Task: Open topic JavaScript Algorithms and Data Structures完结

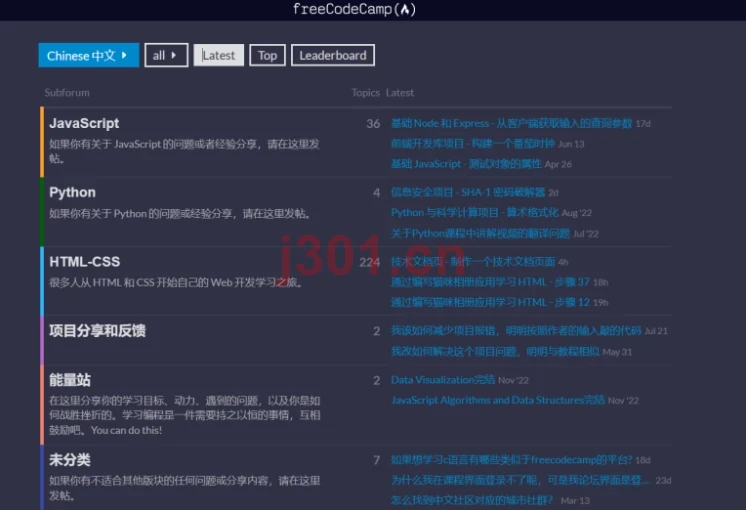Action: [498, 400]
